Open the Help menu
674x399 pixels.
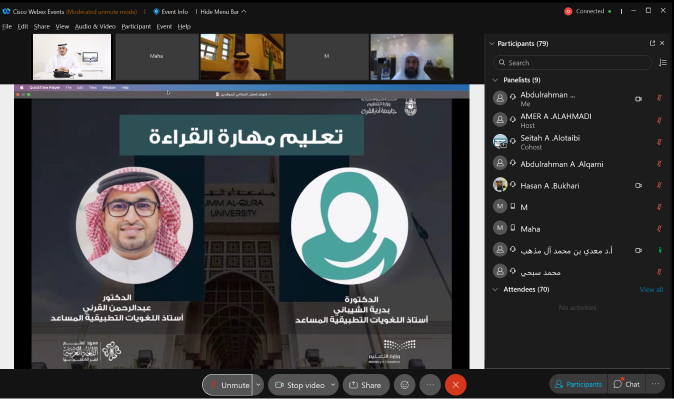click(x=184, y=27)
